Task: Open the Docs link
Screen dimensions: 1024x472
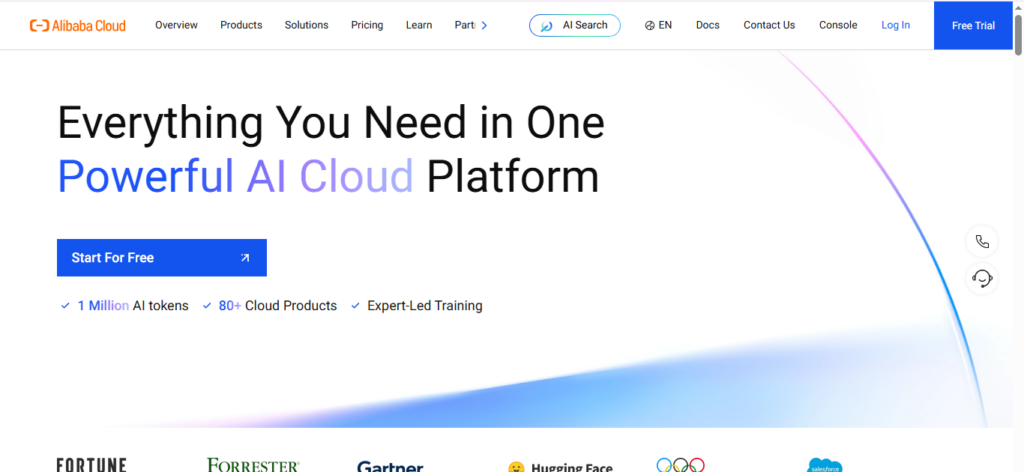Action: click(x=707, y=25)
